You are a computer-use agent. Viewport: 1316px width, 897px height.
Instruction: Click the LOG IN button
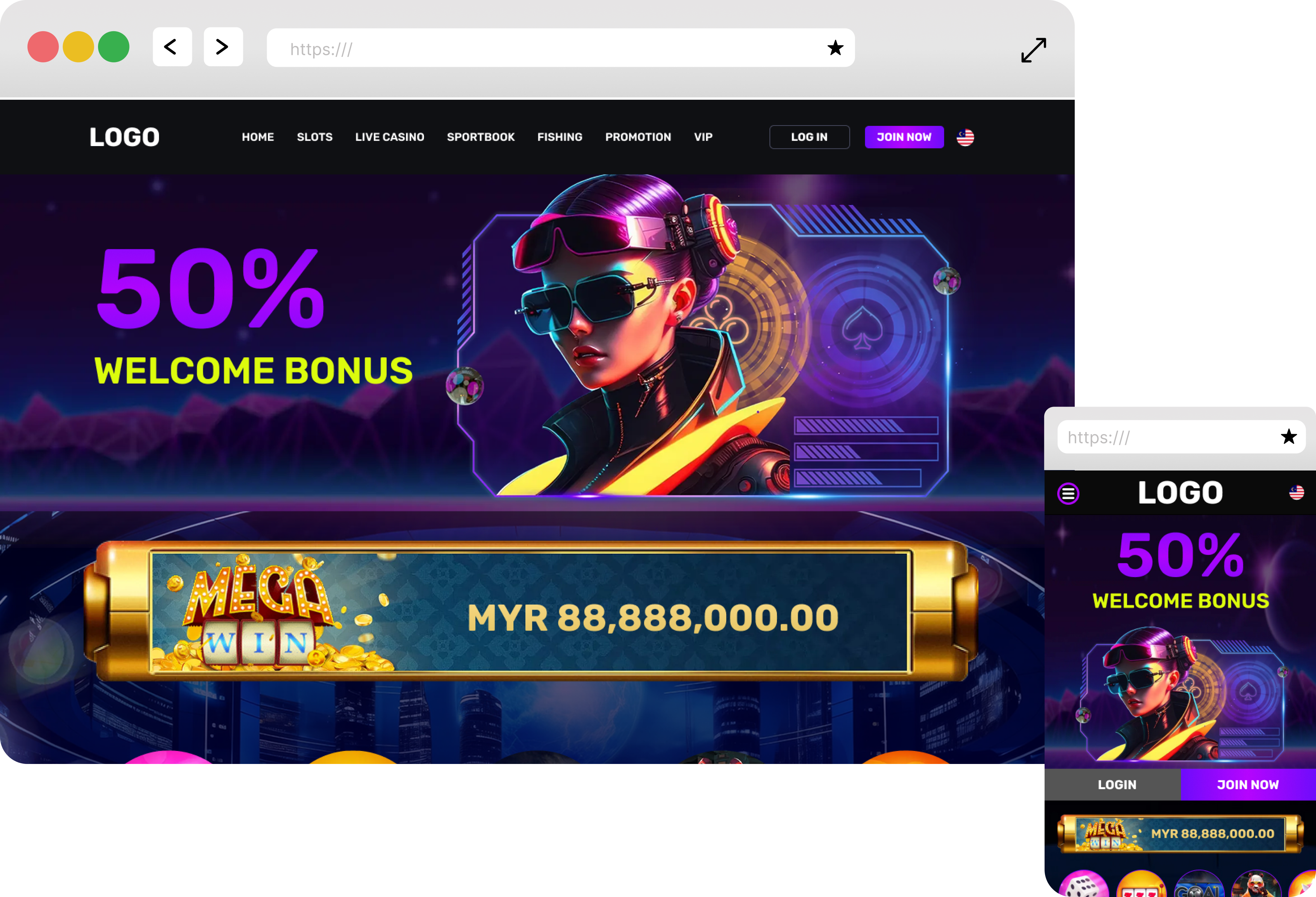(x=809, y=137)
